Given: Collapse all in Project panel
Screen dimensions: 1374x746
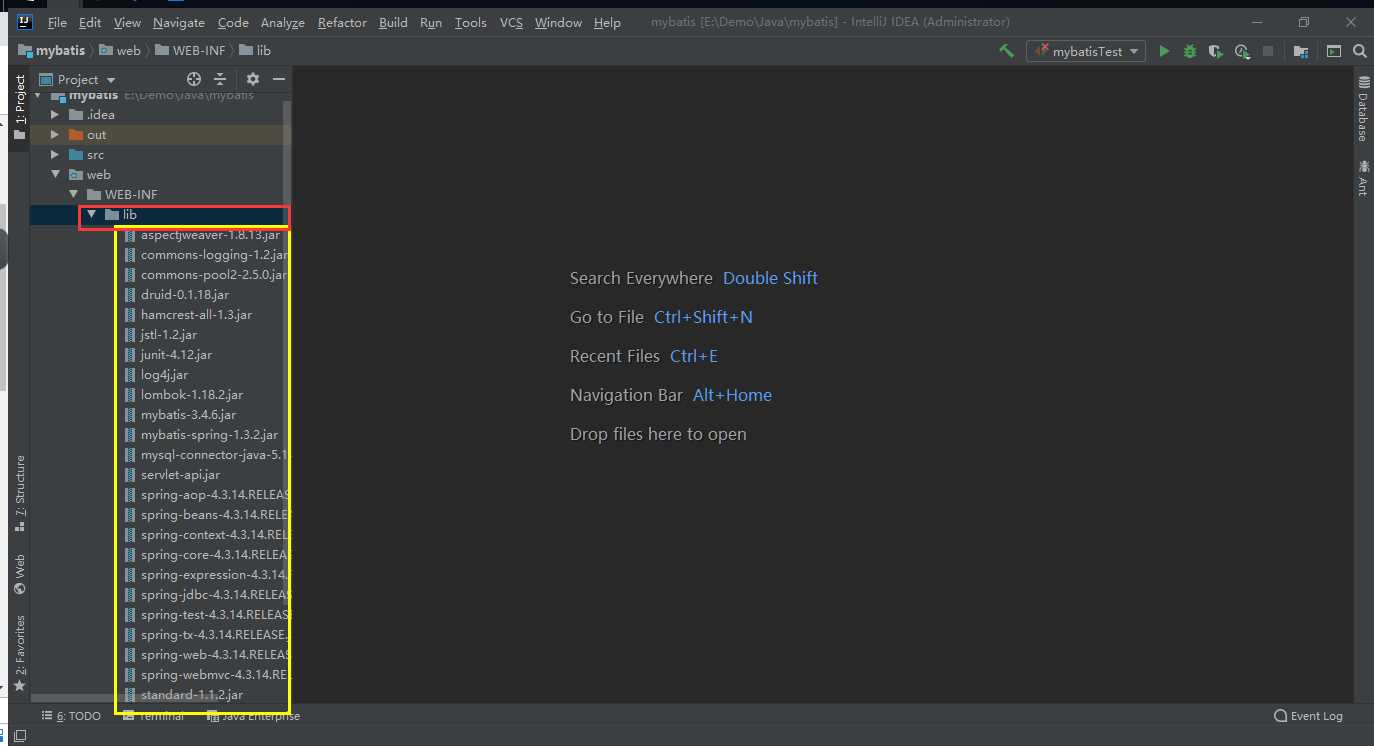Looking at the screenshot, I should pos(220,79).
